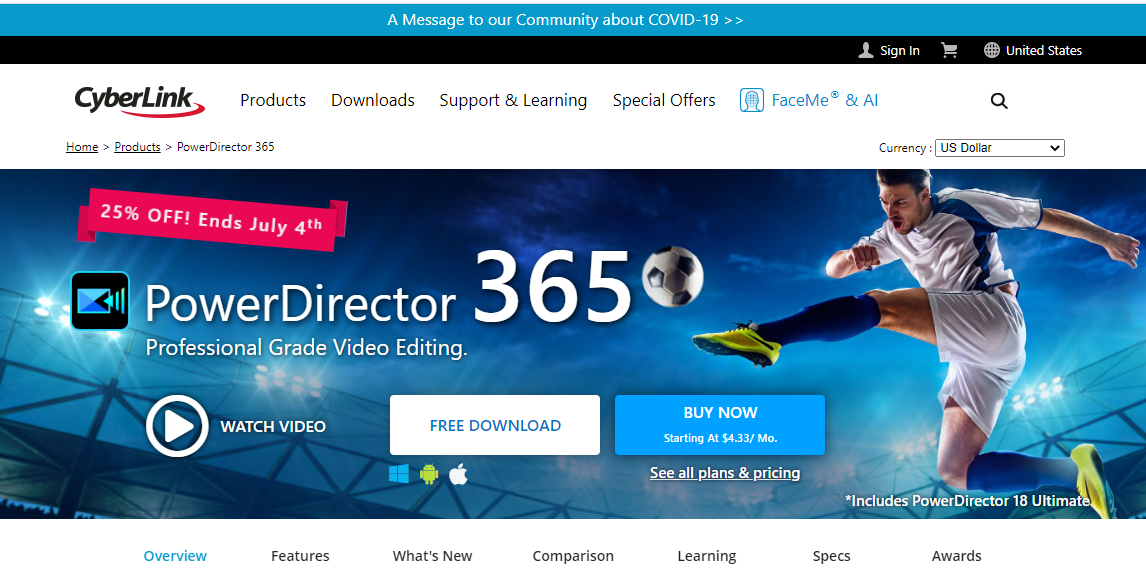Choose United States region link
Image resolution: width=1146 pixels, height=572 pixels.
[x=1044, y=50]
